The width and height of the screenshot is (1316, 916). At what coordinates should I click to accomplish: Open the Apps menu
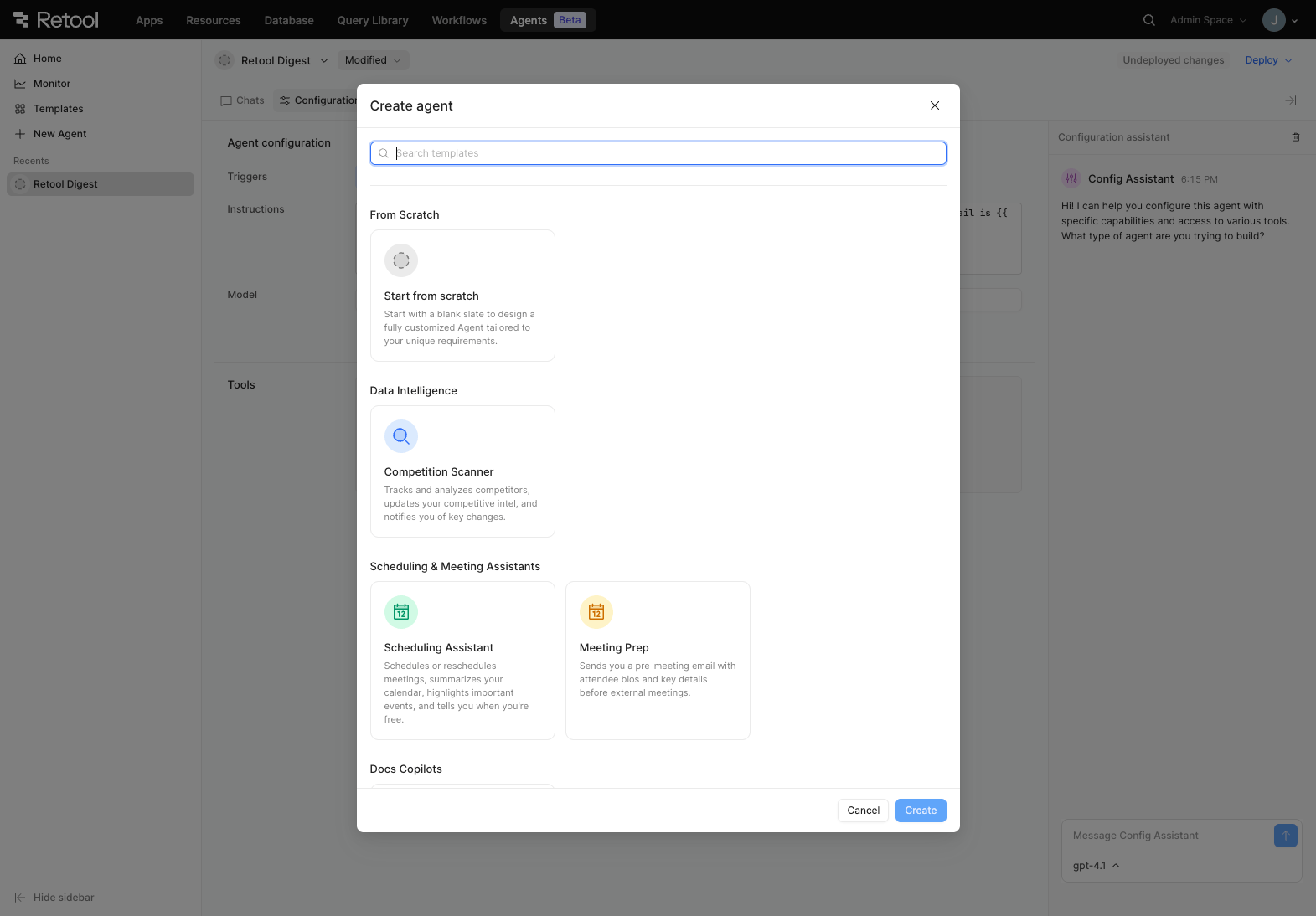149,20
